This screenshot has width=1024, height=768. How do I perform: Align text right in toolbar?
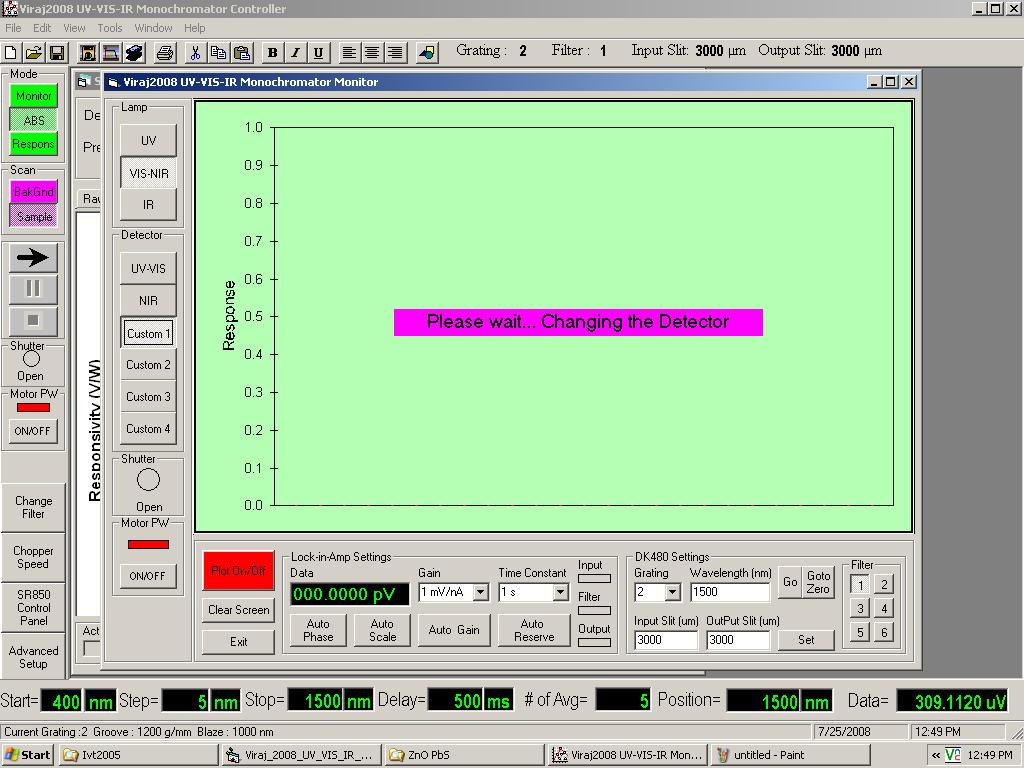[395, 53]
